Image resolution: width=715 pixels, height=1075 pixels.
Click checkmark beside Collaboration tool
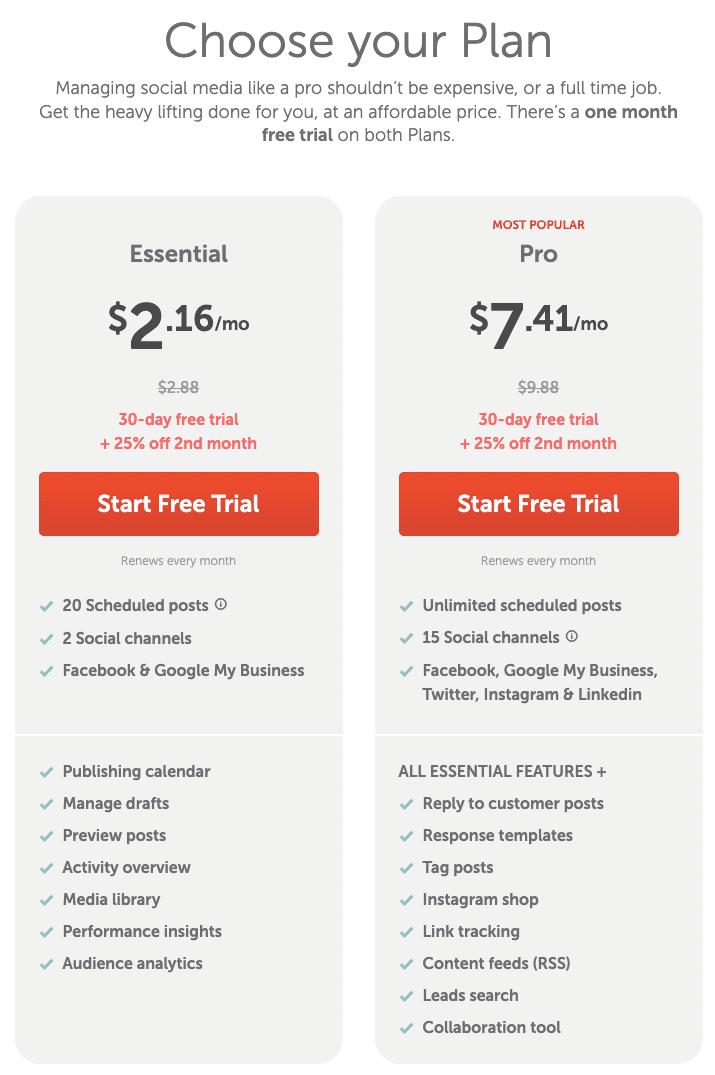407,1028
